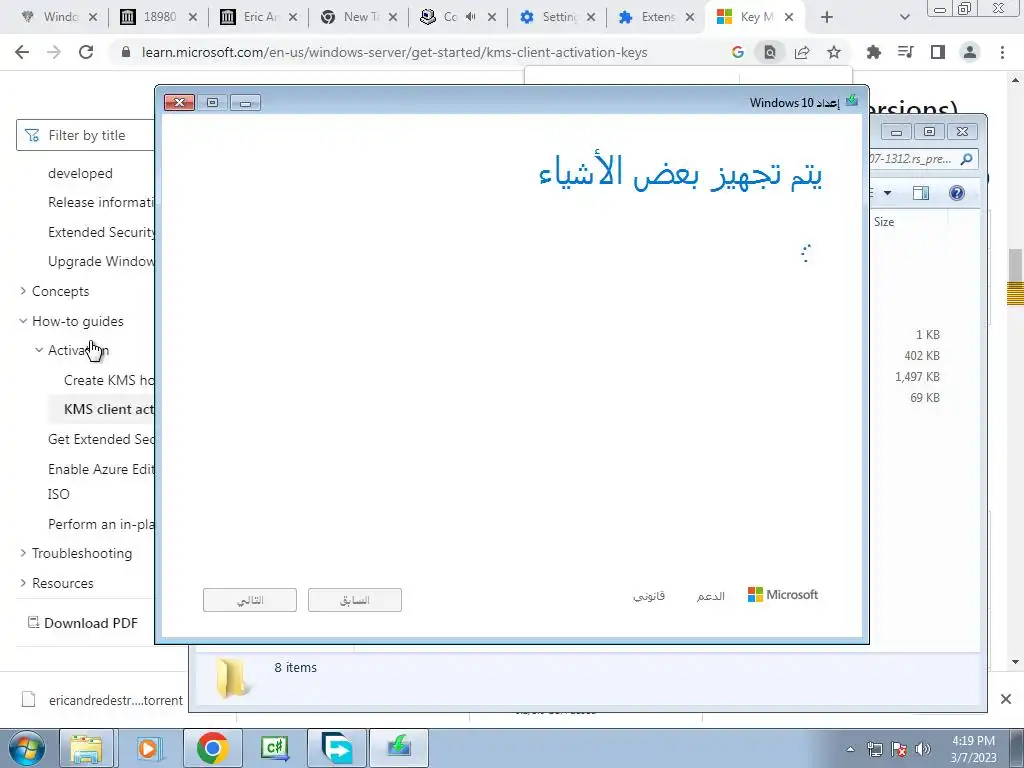Click Legal link in Windows 10 setup
1024x768 pixels.
point(649,596)
